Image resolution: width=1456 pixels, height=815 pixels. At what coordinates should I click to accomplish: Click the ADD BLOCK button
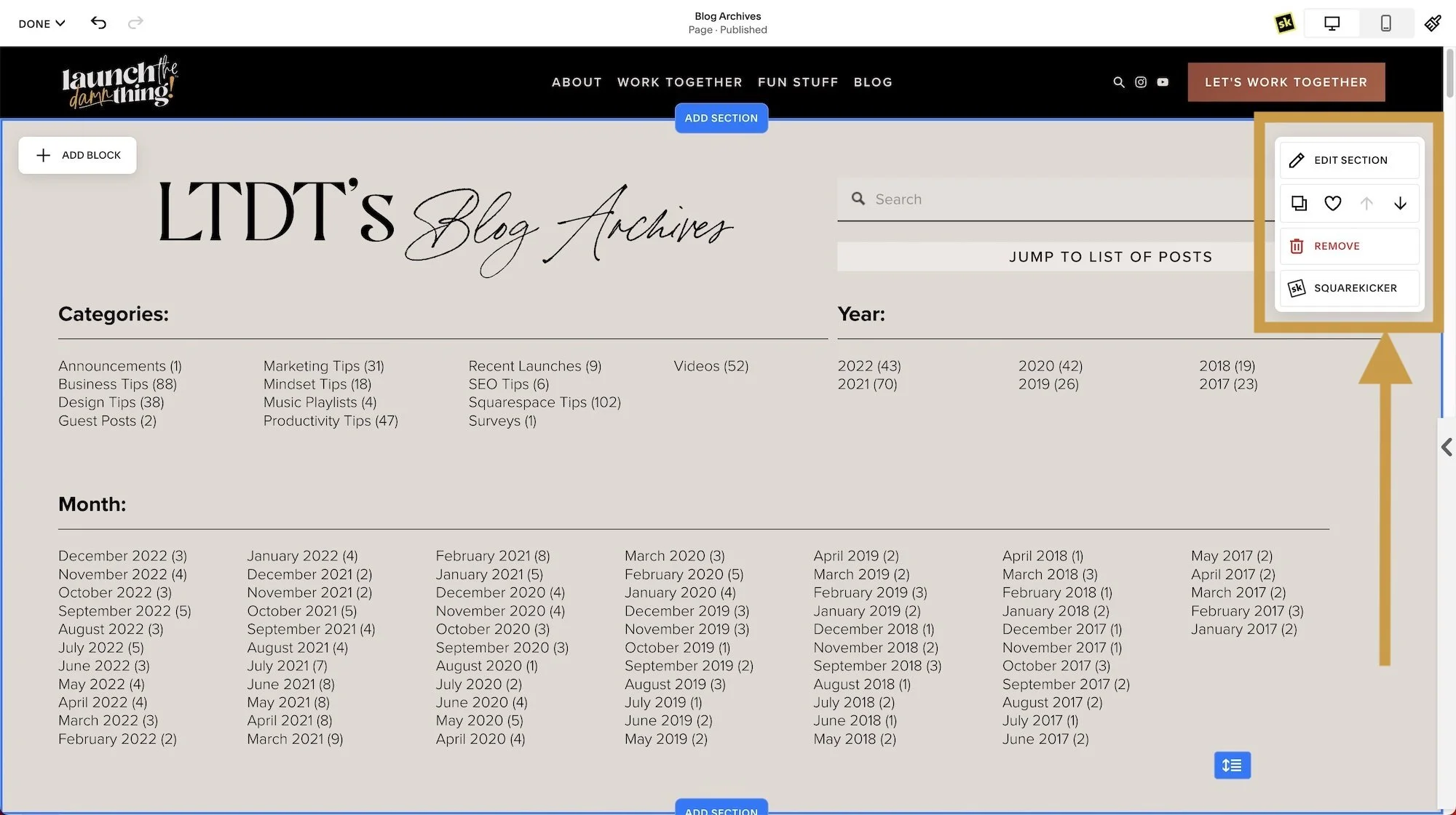point(77,155)
